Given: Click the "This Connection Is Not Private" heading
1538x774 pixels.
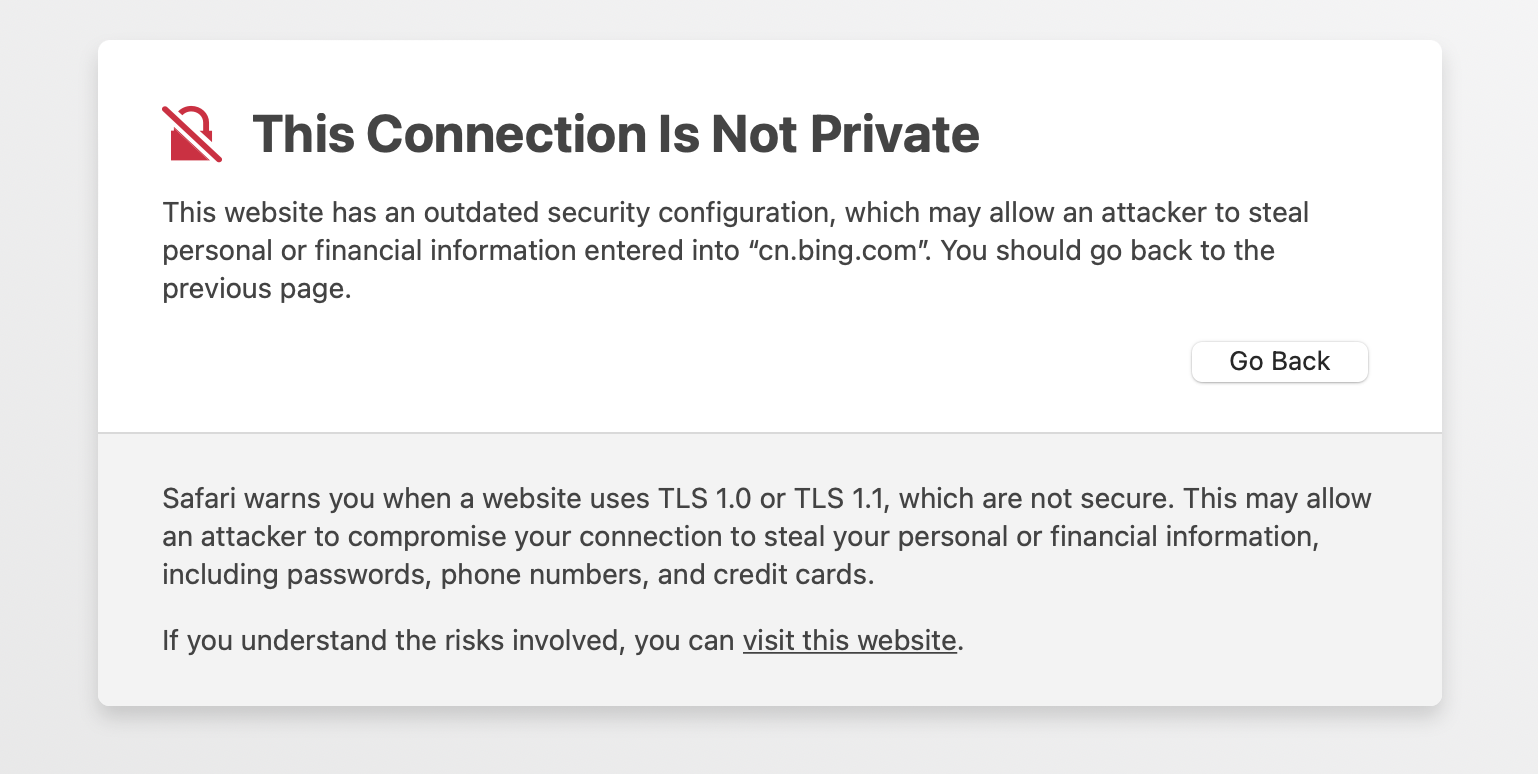Looking at the screenshot, I should pos(615,134).
